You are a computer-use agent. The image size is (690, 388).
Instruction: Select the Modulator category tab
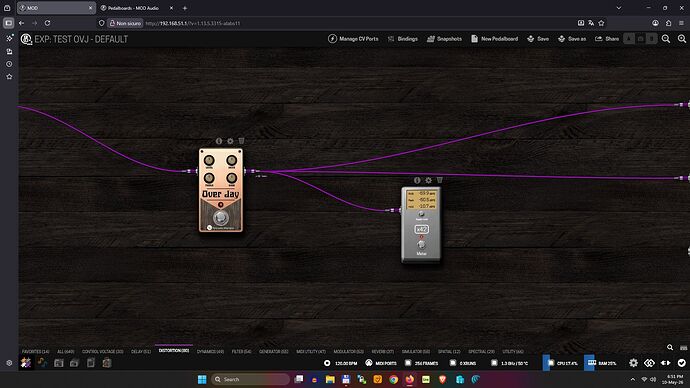(x=349, y=351)
